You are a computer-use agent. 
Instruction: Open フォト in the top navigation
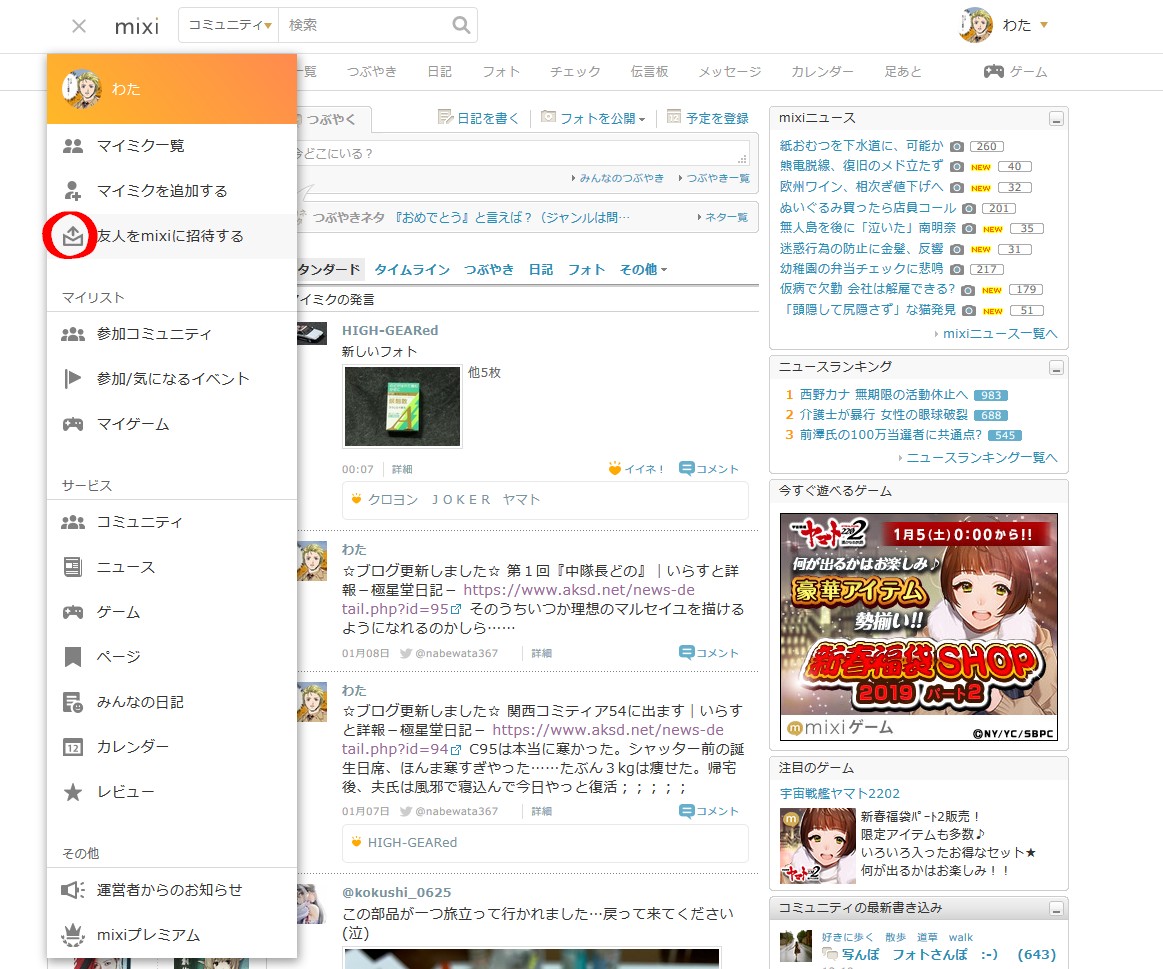[x=501, y=71]
